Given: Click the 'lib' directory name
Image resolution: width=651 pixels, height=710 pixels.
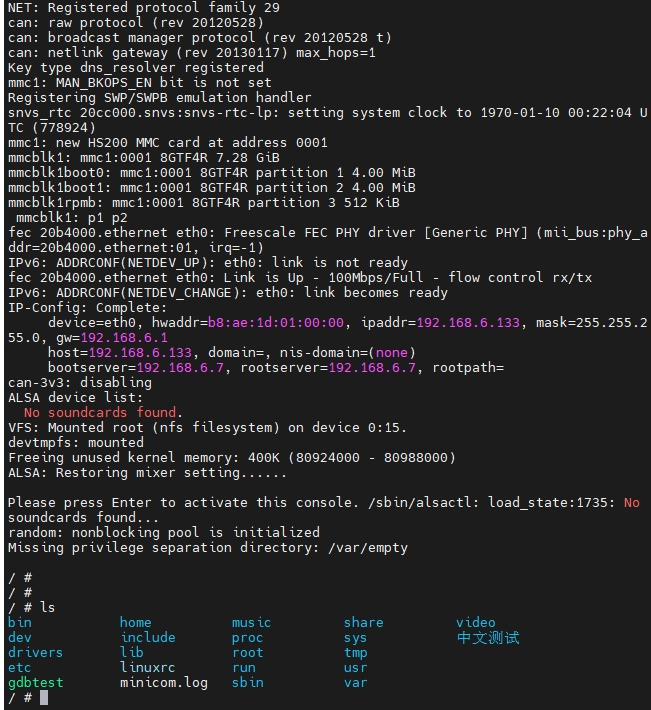Looking at the screenshot, I should (132, 652).
